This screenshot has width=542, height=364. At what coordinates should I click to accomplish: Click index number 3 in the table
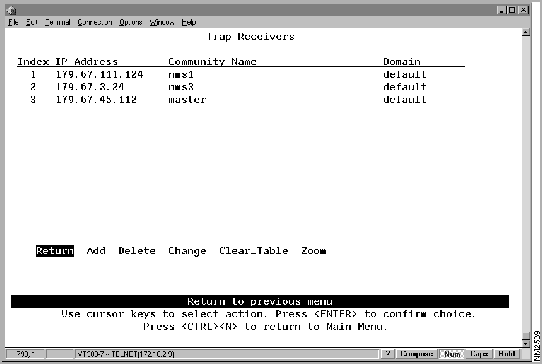pos(33,100)
